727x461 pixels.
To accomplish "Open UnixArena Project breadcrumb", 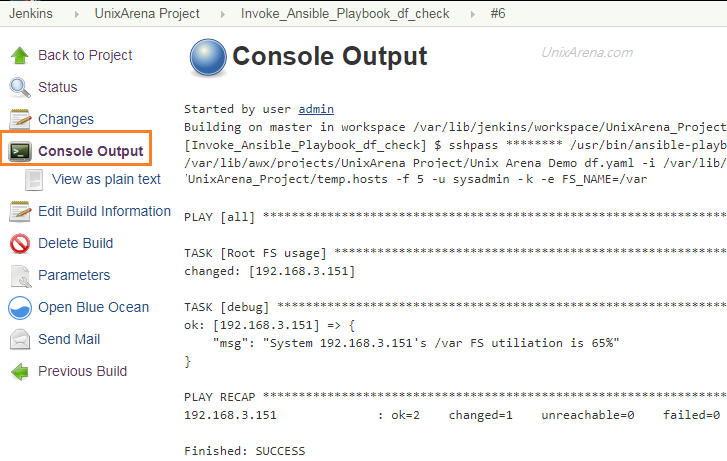I will 147,13.
